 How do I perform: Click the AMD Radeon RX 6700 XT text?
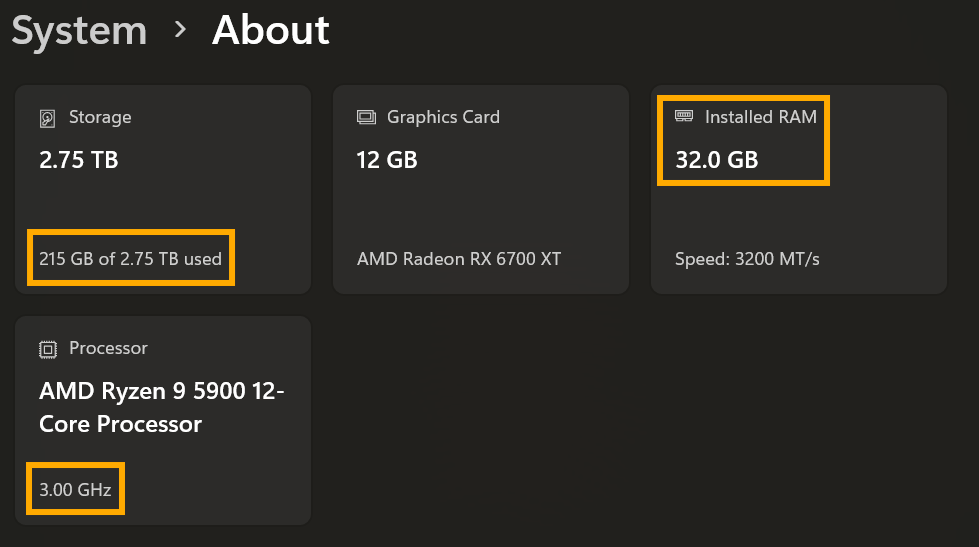(x=459, y=259)
